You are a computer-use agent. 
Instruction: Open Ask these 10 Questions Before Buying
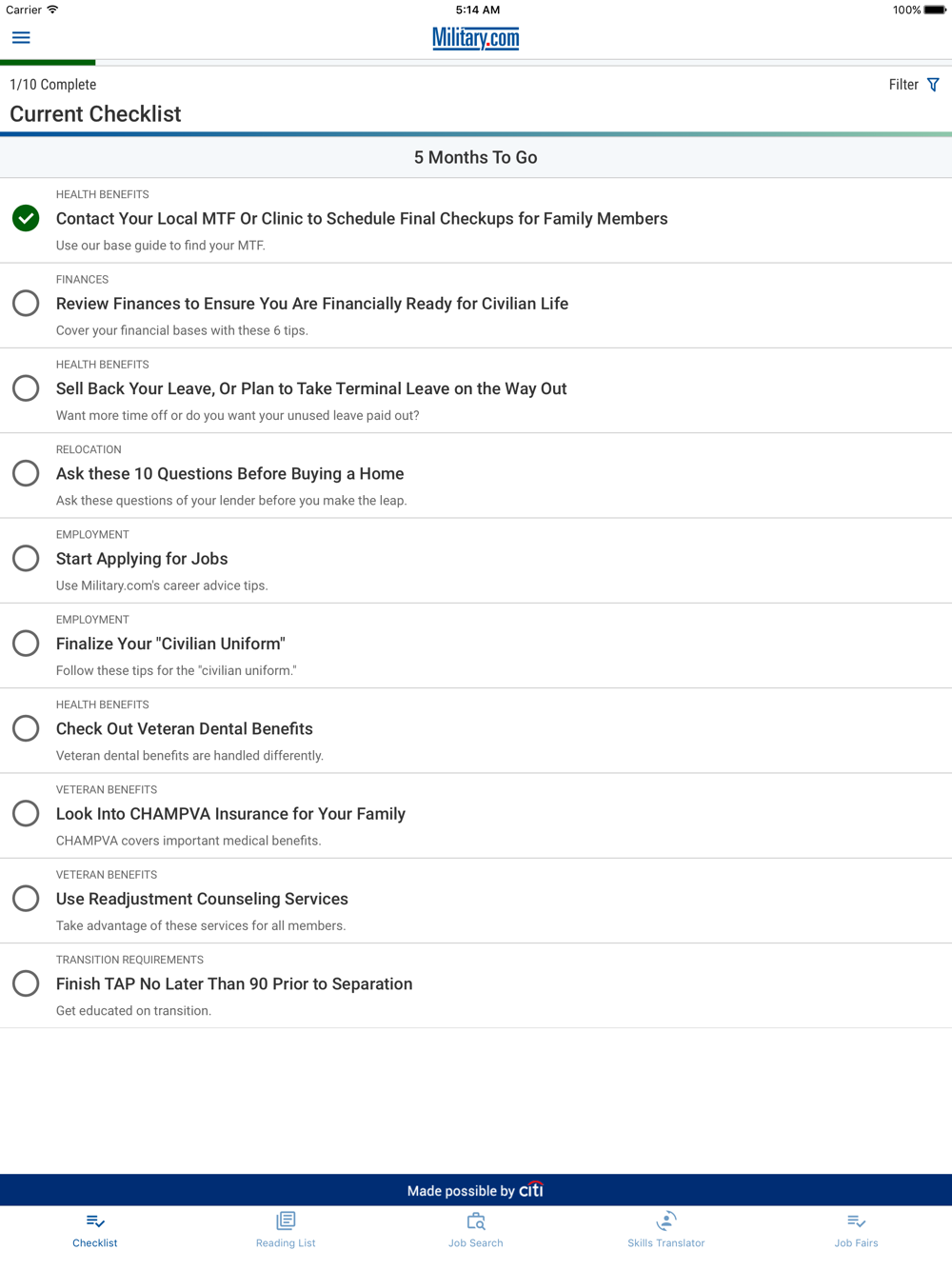point(476,475)
